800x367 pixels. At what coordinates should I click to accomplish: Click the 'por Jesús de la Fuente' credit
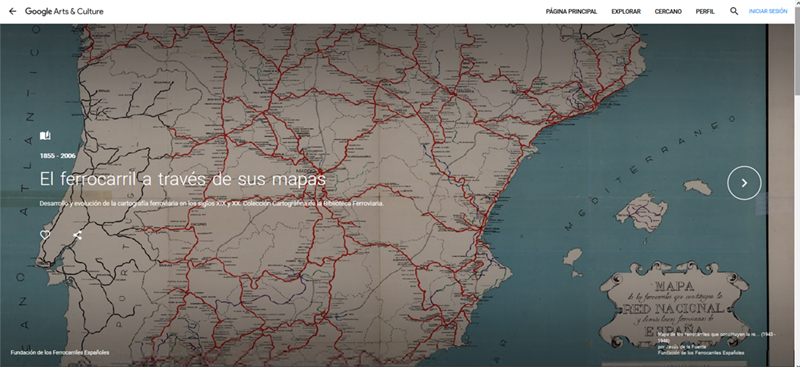click(682, 347)
